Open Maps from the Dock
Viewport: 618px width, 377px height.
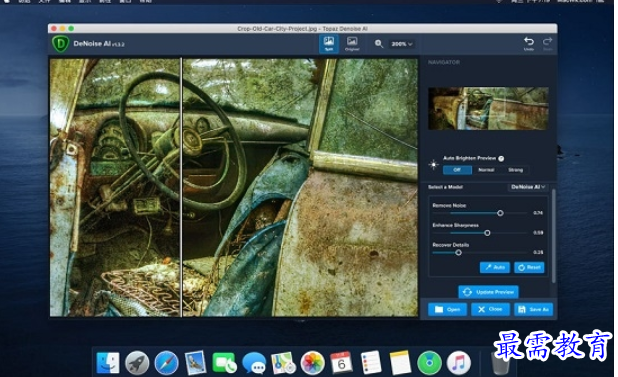pyautogui.click(x=283, y=362)
